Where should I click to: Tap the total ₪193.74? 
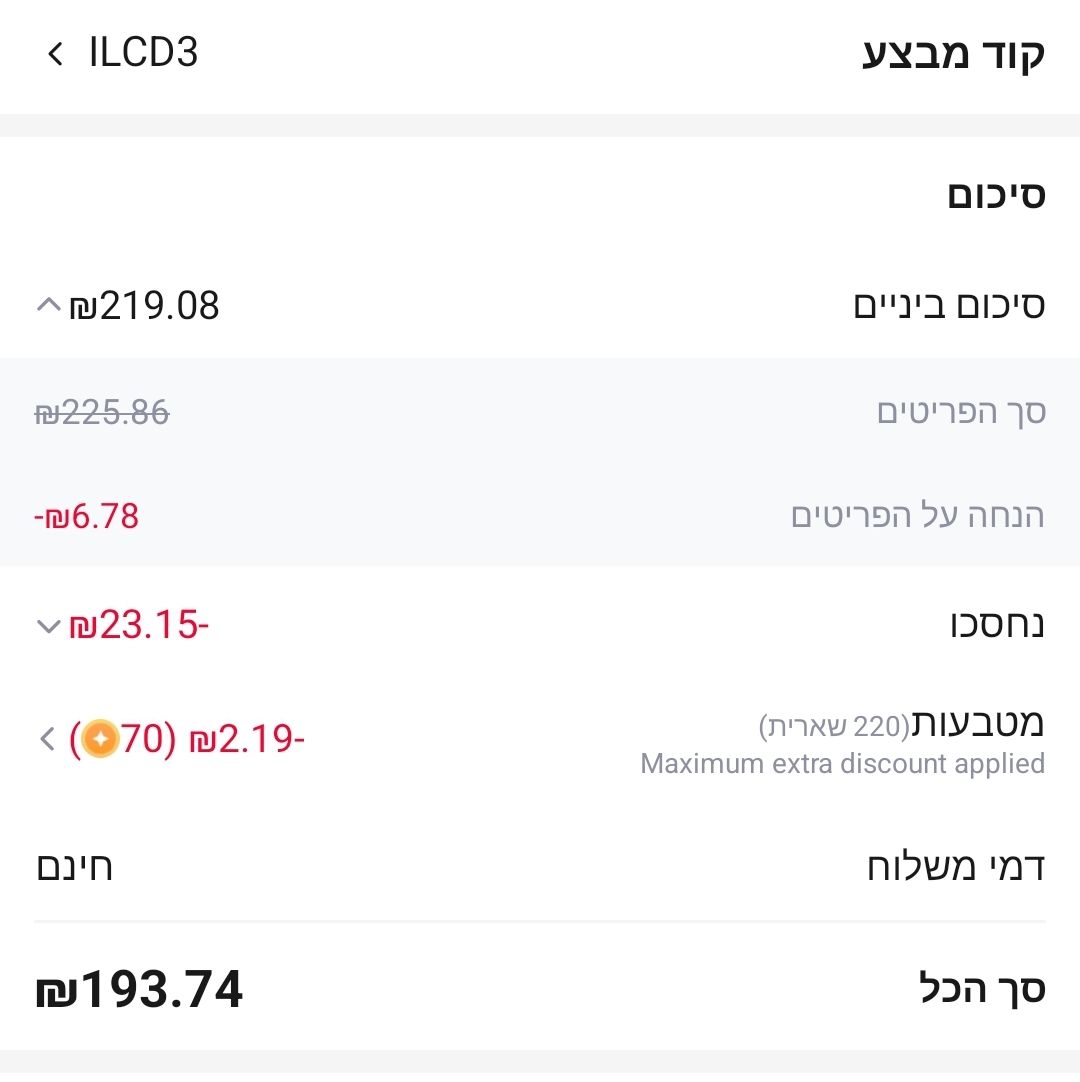139,990
